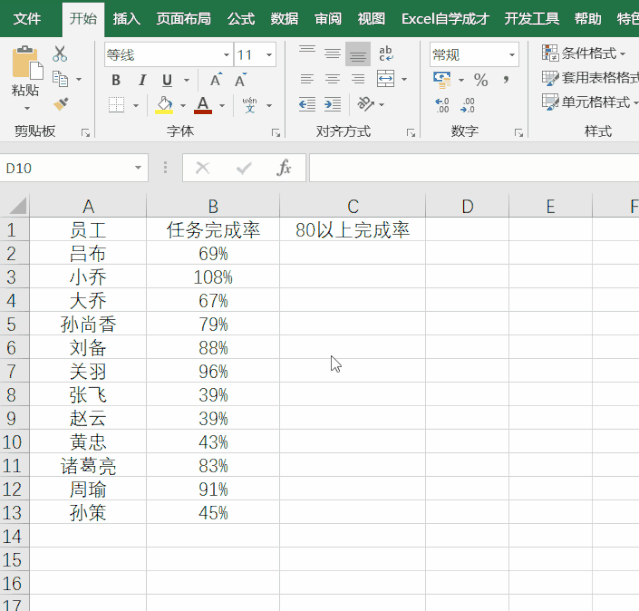Open the number format dropdown 常规

point(512,55)
